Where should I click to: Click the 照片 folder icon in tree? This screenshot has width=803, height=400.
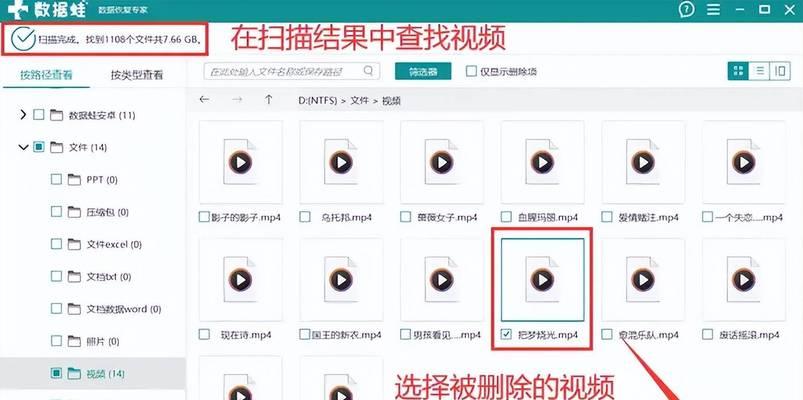coord(75,341)
